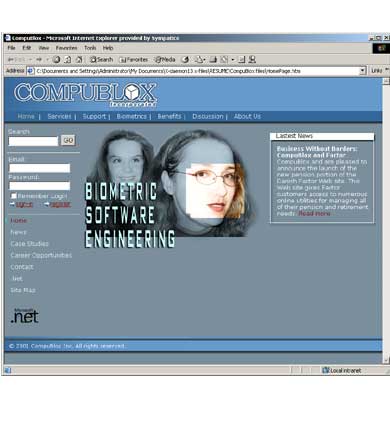Click the Local intranet zone icon
Image resolution: width=390 pixels, height=428 pixels.
326,370
